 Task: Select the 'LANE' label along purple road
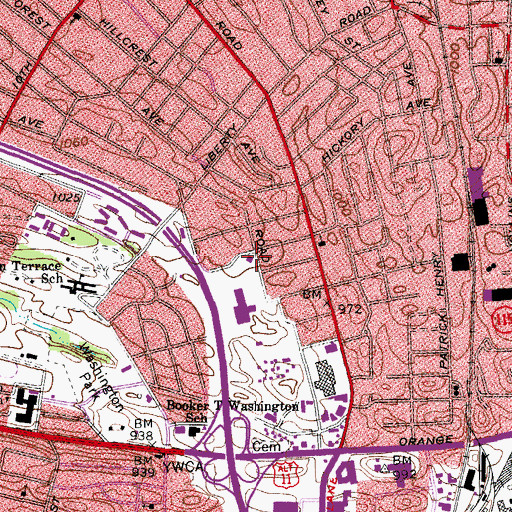pos(332,495)
